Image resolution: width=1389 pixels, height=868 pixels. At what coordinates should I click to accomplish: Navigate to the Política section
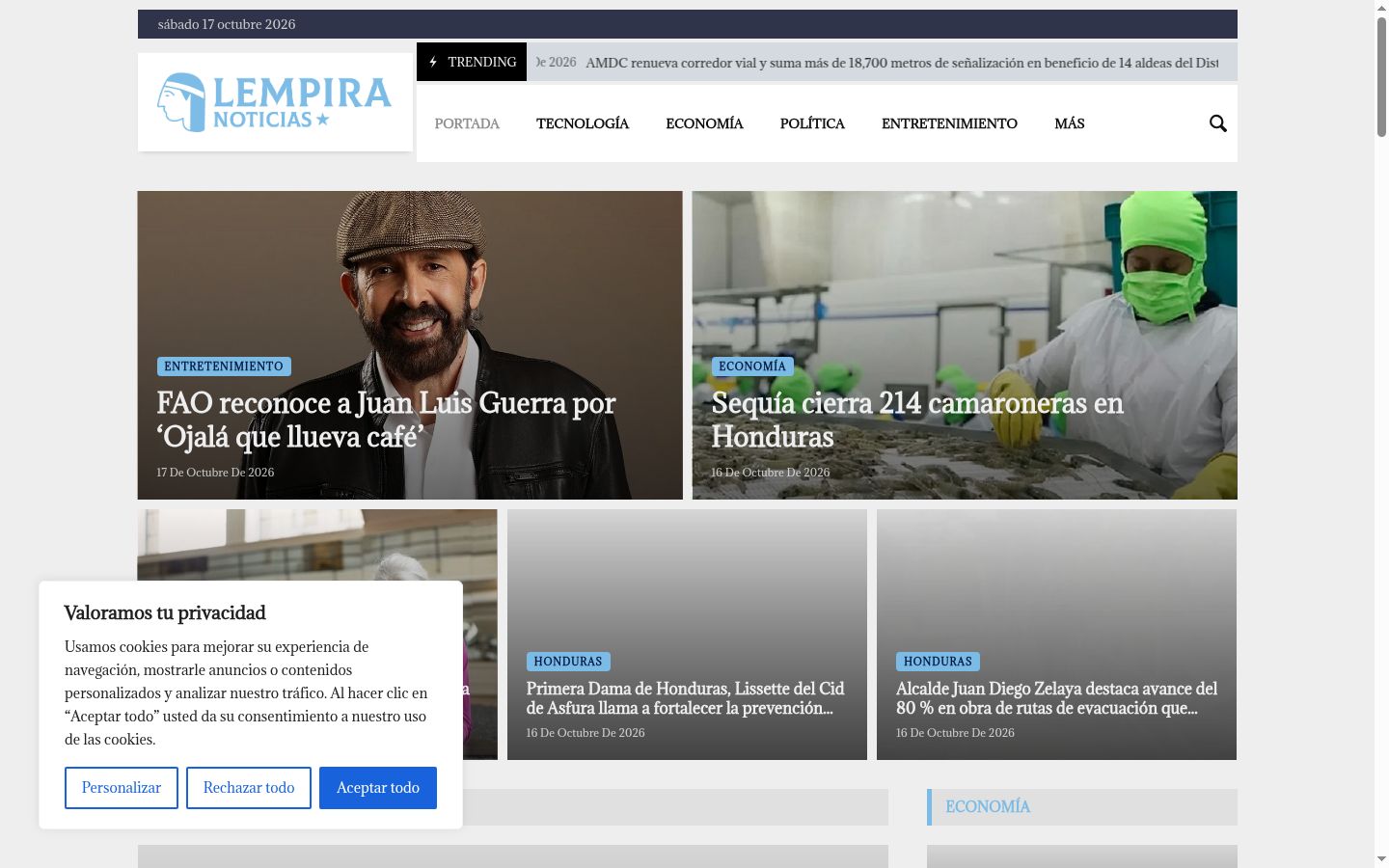point(812,123)
